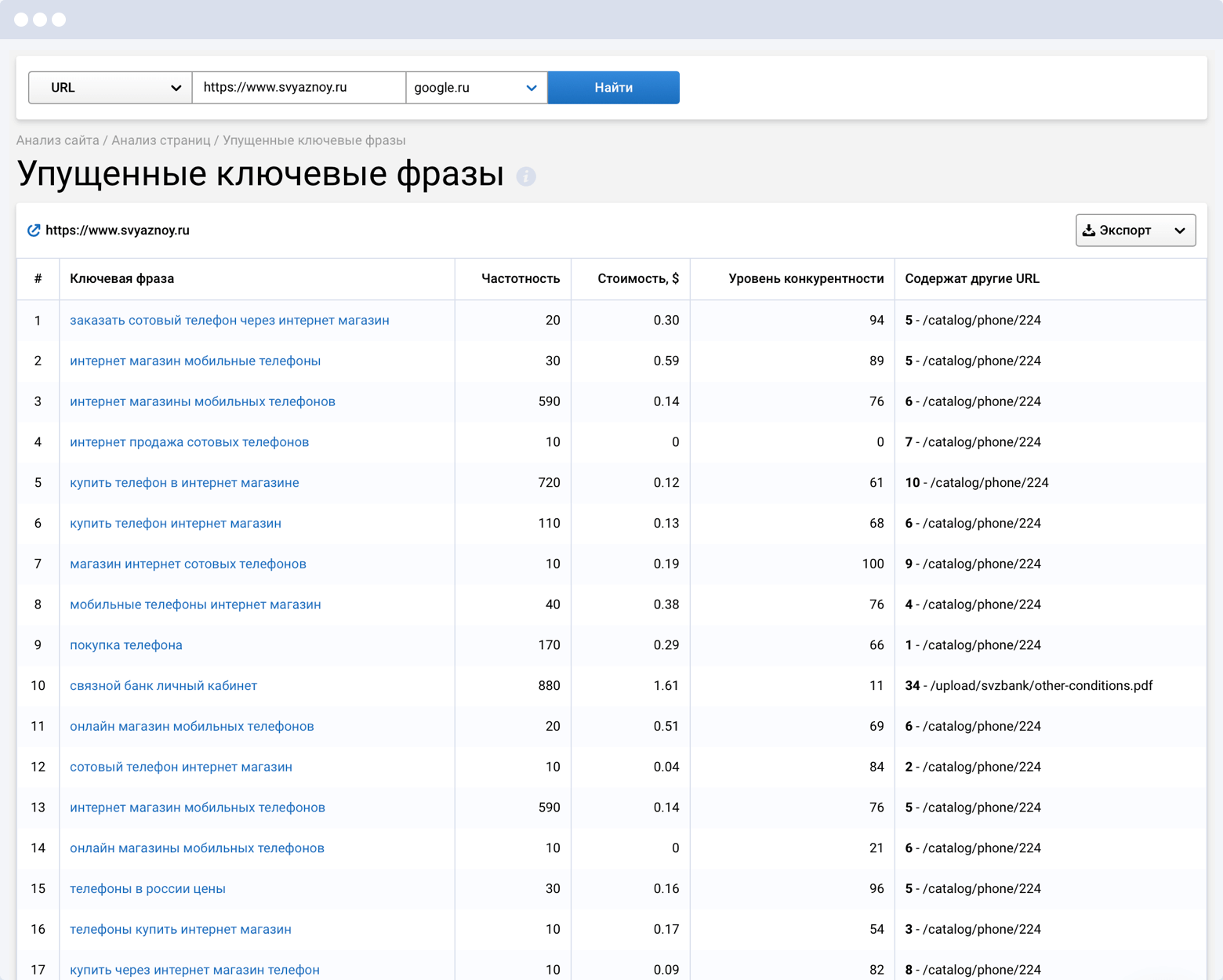The image size is (1223, 980).
Task: Open keyword 'купить телефон в интернет магазине'
Action: coord(184,483)
